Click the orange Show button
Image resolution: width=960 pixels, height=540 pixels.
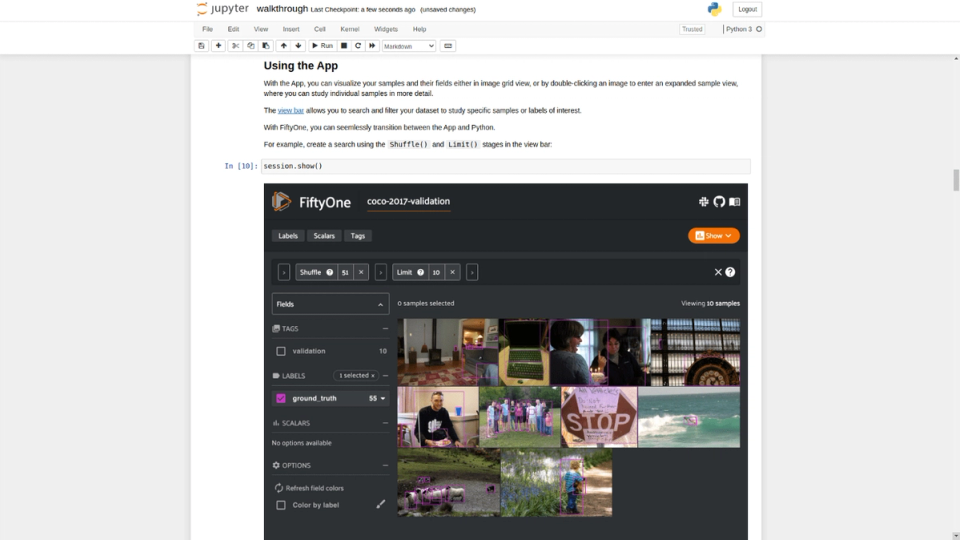tap(713, 236)
